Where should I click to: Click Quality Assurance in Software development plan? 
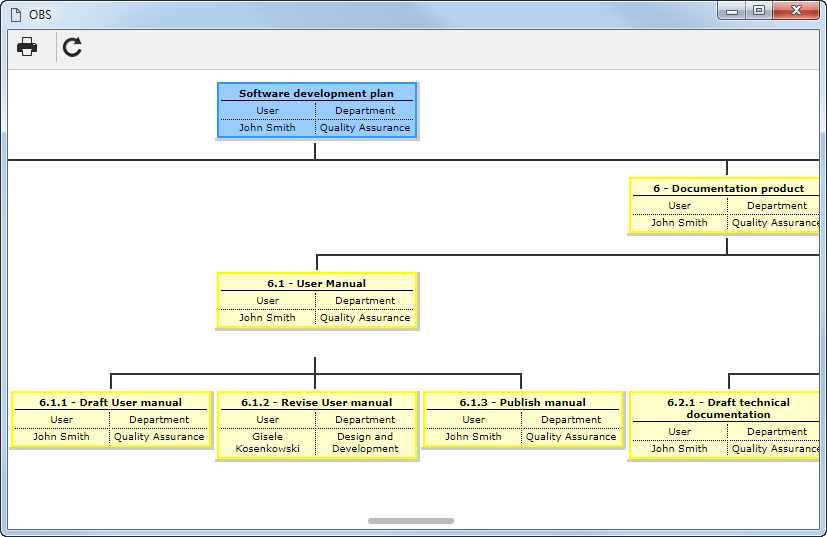pyautogui.click(x=365, y=128)
